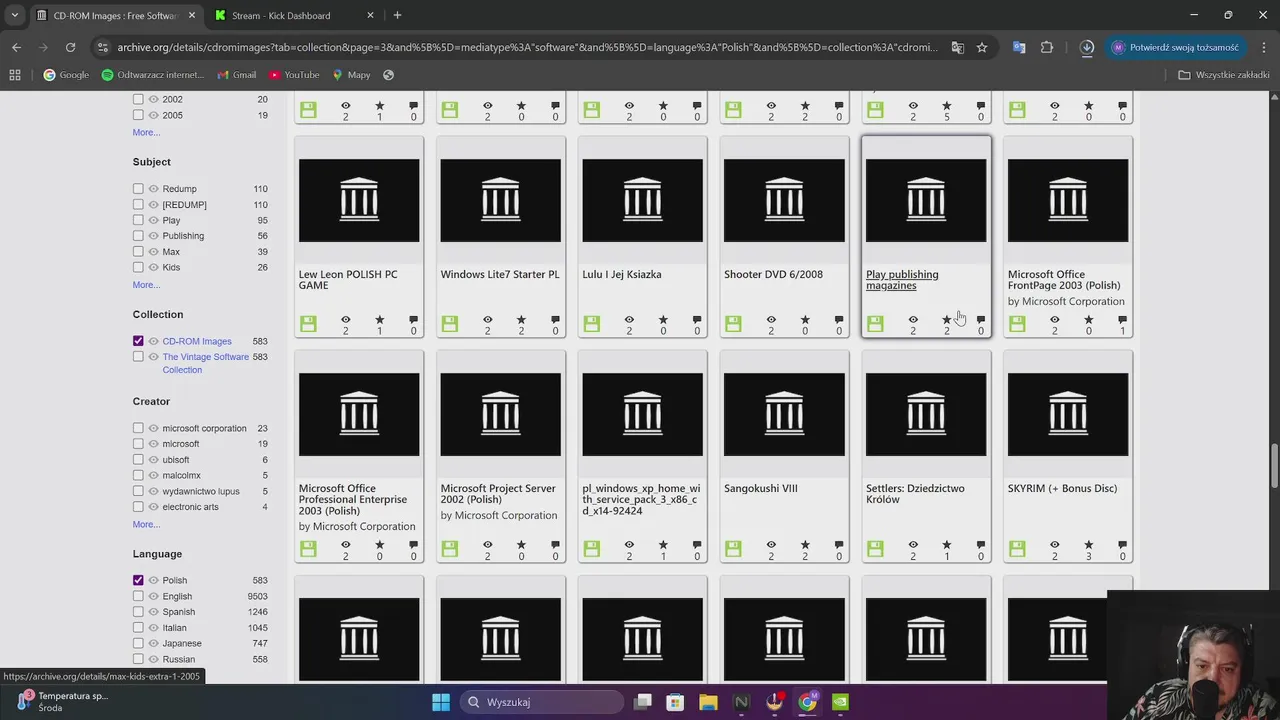Open the Chrome downloads icon

click(x=1087, y=47)
